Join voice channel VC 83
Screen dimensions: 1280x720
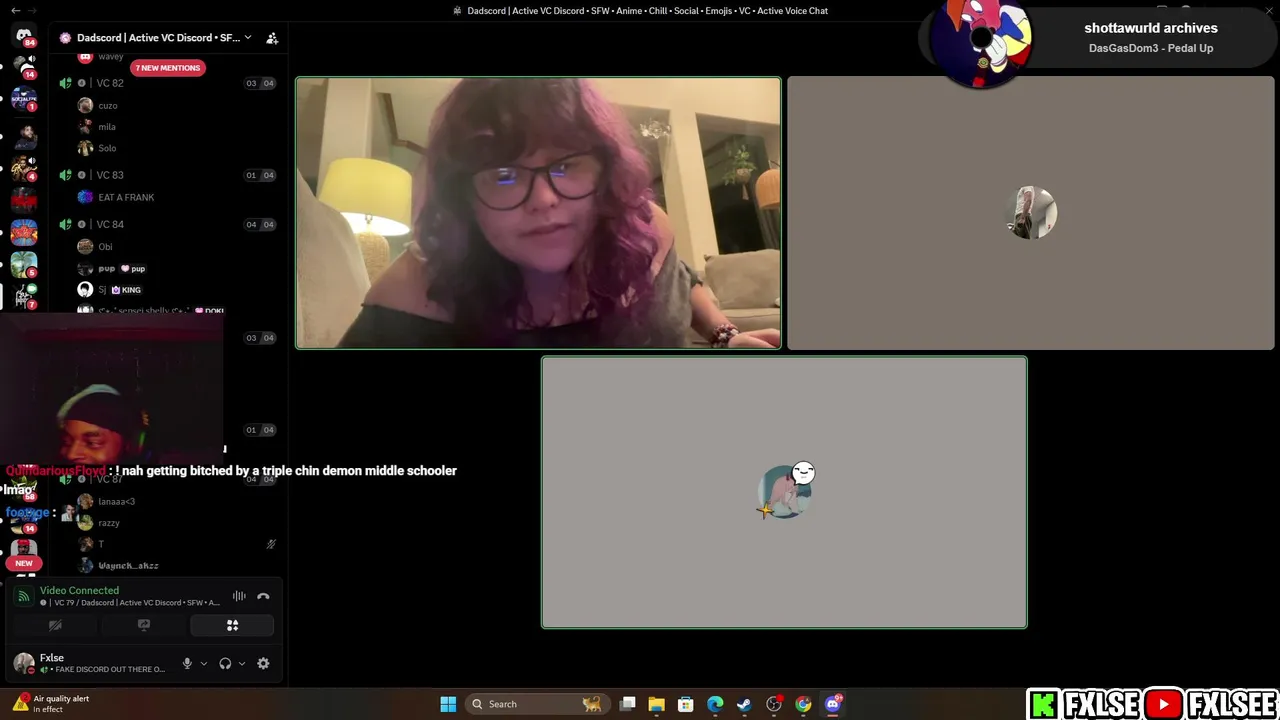[x=110, y=175]
